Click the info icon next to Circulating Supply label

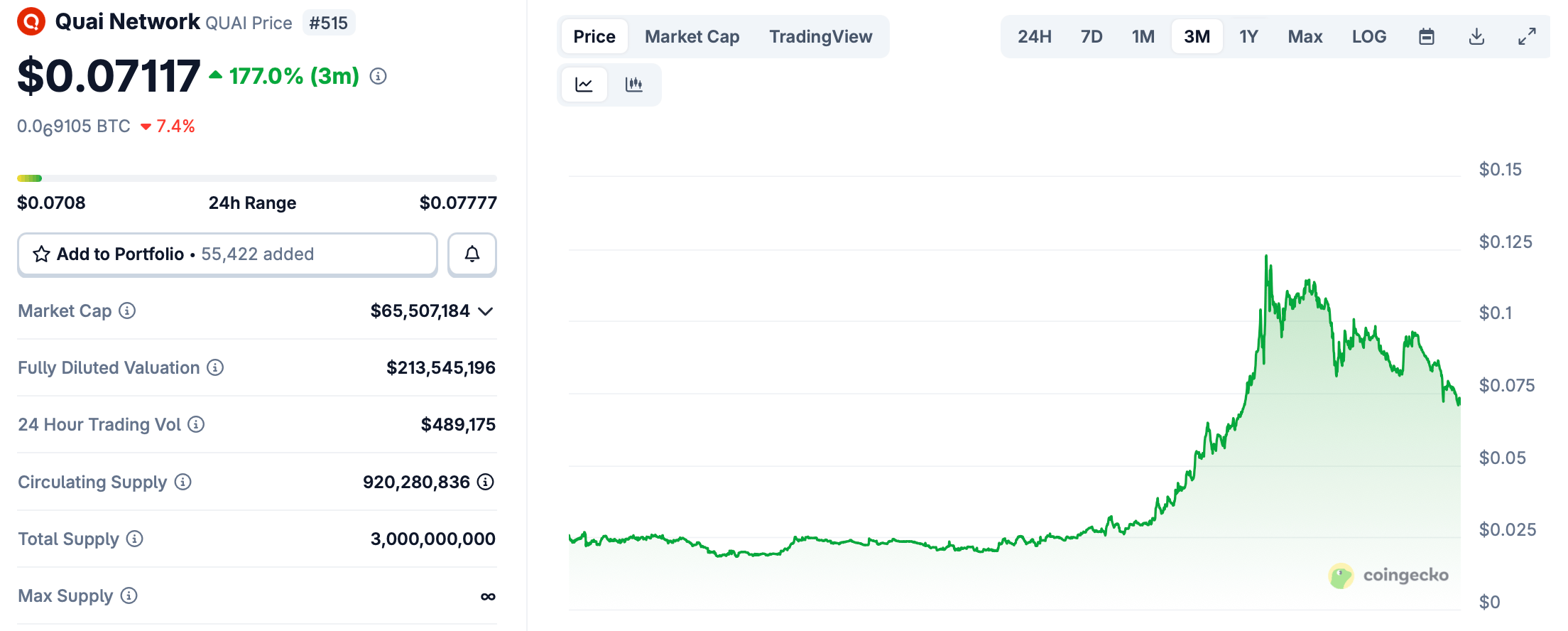click(x=183, y=482)
